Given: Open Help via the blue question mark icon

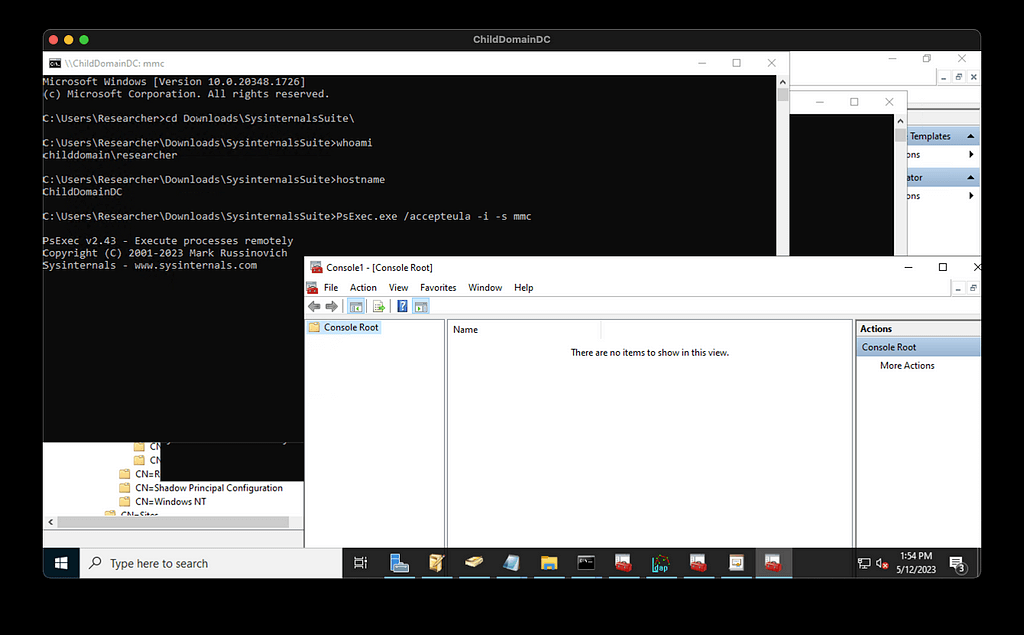Looking at the screenshot, I should (402, 306).
